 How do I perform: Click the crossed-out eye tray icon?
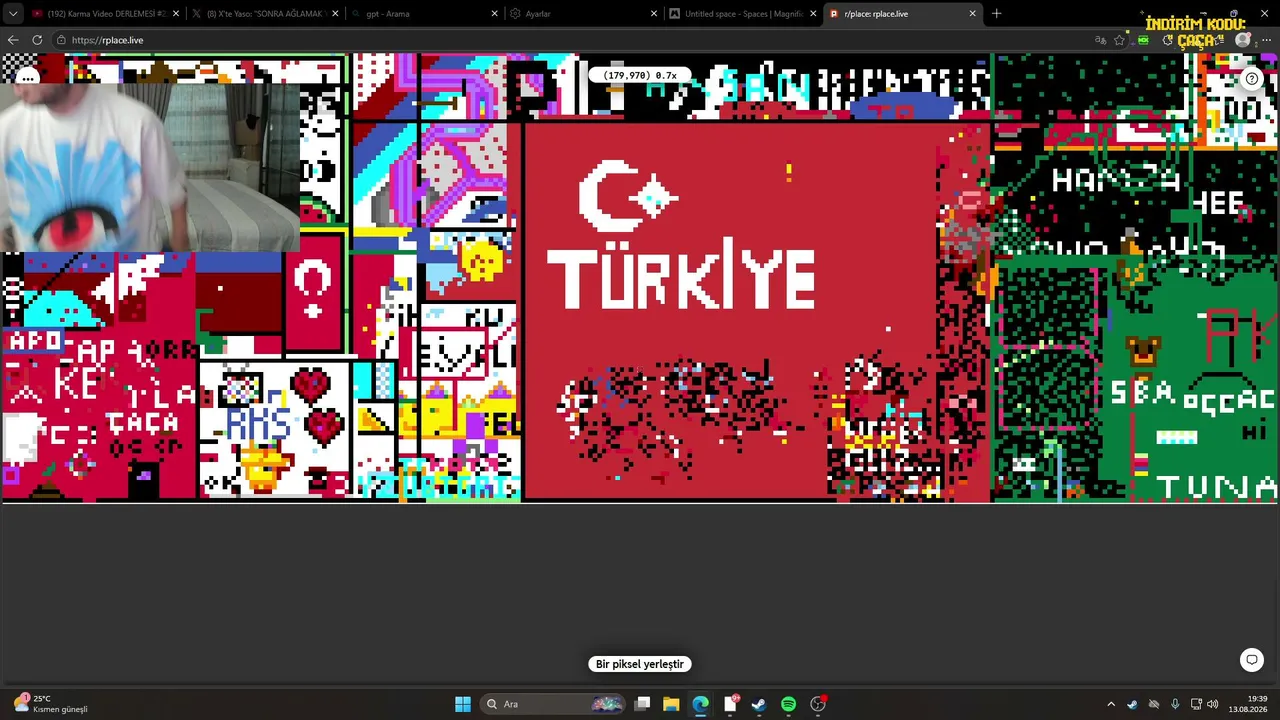pos(1154,704)
